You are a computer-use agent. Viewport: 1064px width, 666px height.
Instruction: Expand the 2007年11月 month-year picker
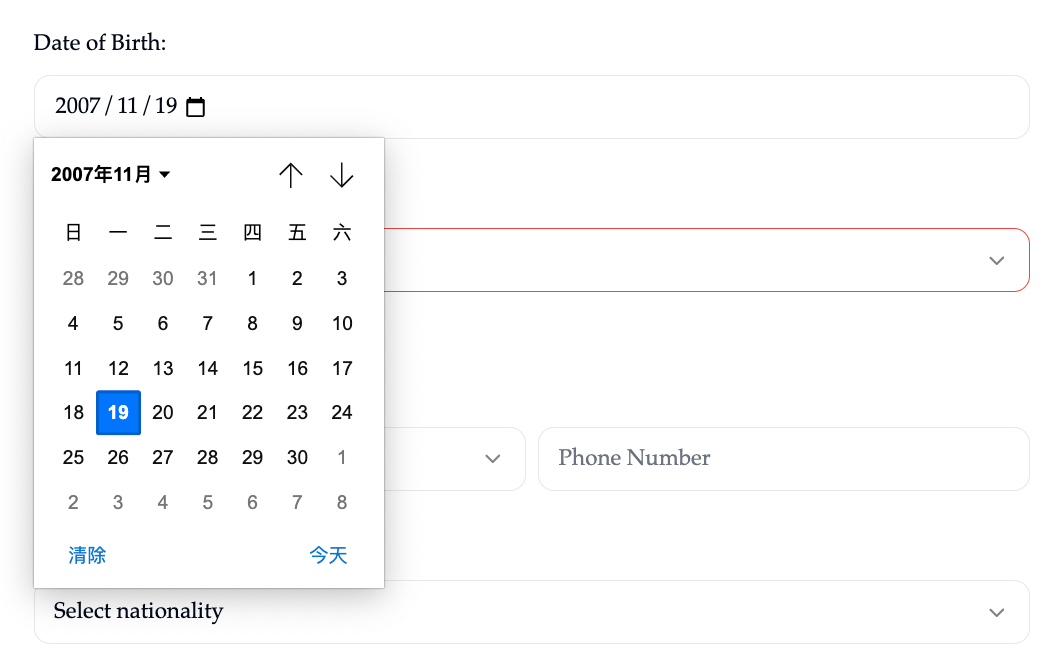tap(111, 175)
